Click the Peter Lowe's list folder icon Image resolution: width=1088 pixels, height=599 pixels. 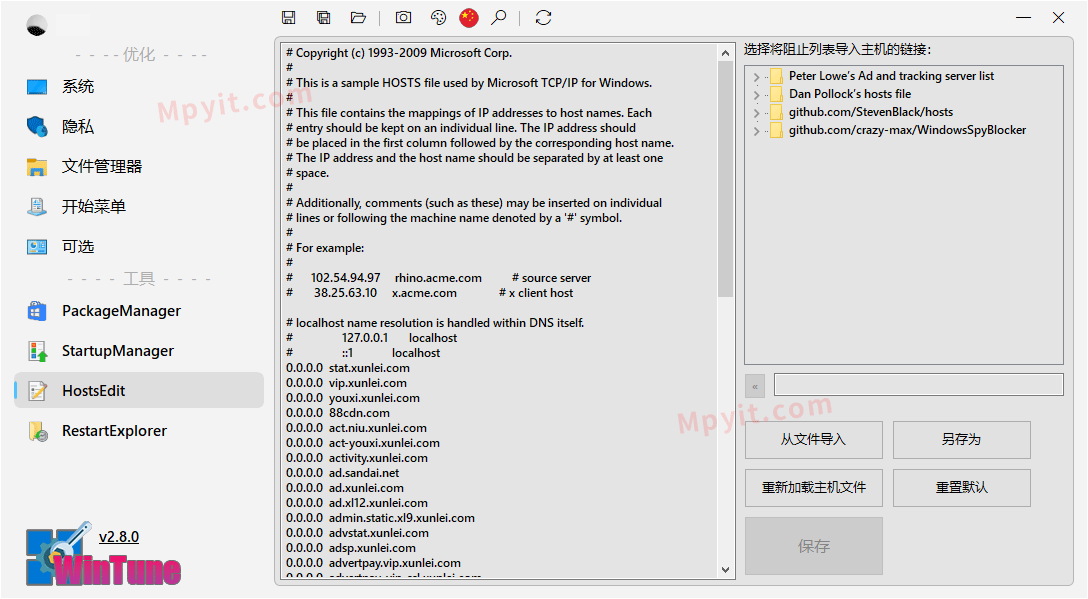776,76
